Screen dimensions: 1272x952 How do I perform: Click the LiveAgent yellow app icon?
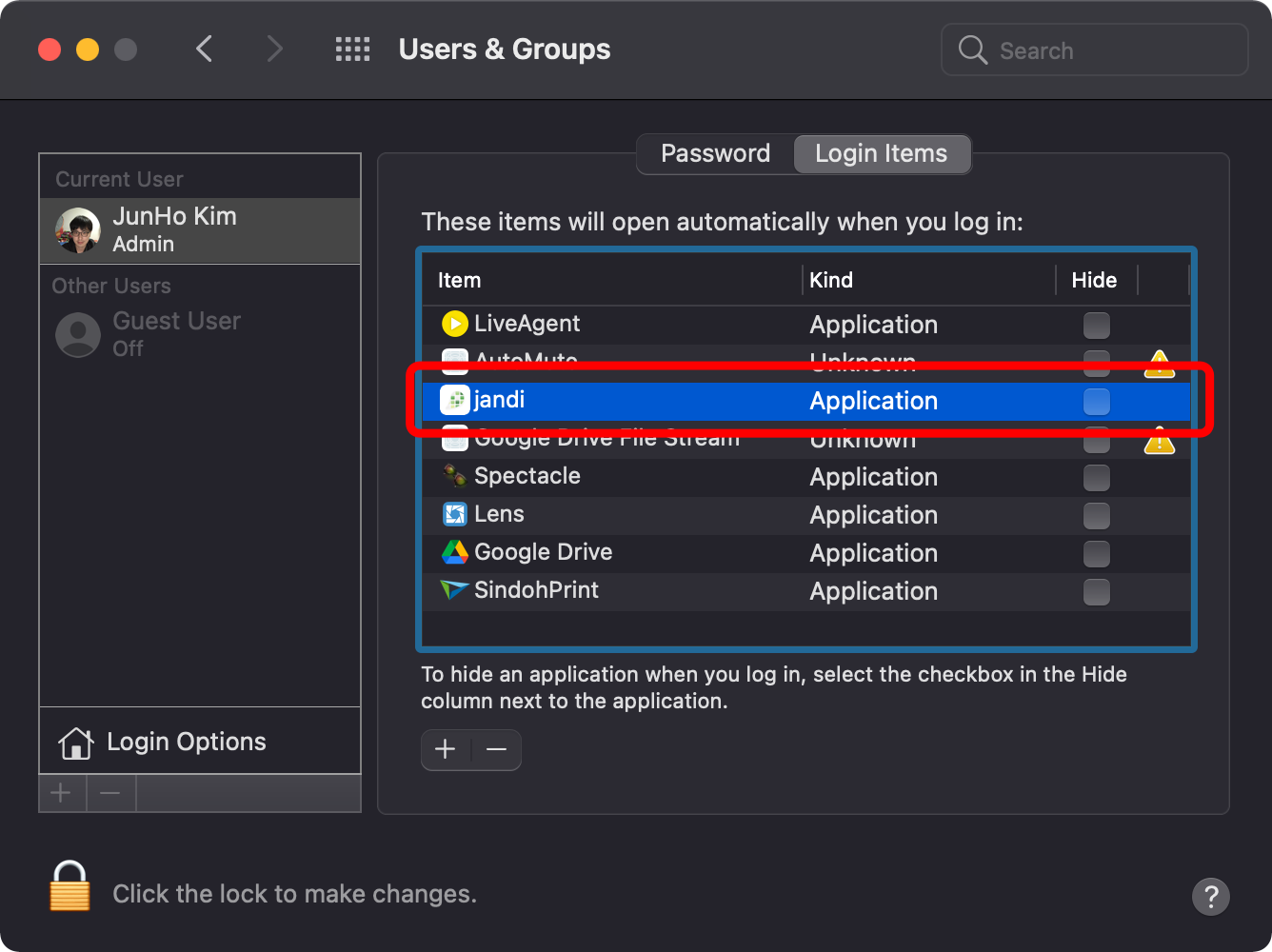tap(455, 324)
